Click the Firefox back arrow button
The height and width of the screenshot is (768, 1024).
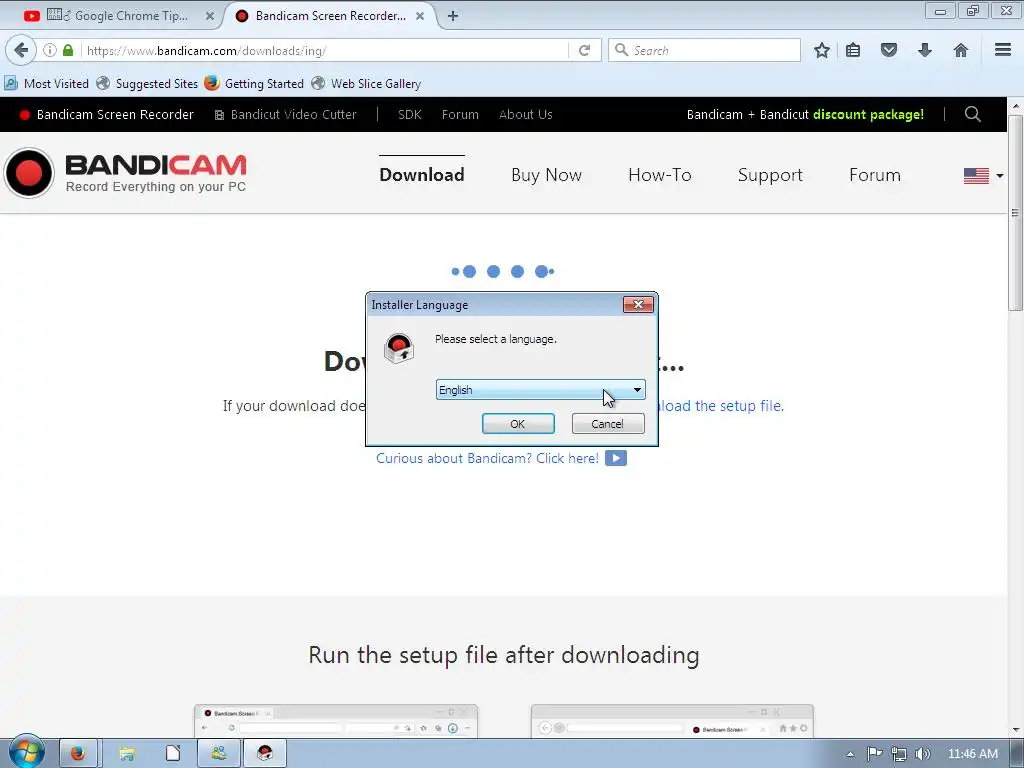tap(21, 50)
